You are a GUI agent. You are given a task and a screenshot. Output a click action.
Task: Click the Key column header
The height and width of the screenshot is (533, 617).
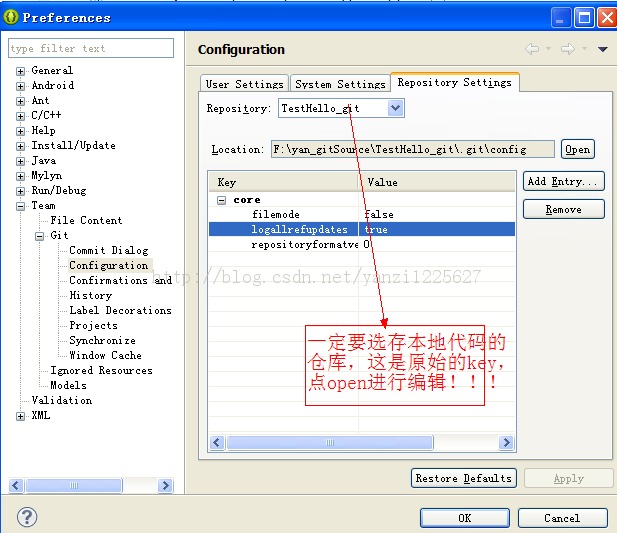coord(283,182)
